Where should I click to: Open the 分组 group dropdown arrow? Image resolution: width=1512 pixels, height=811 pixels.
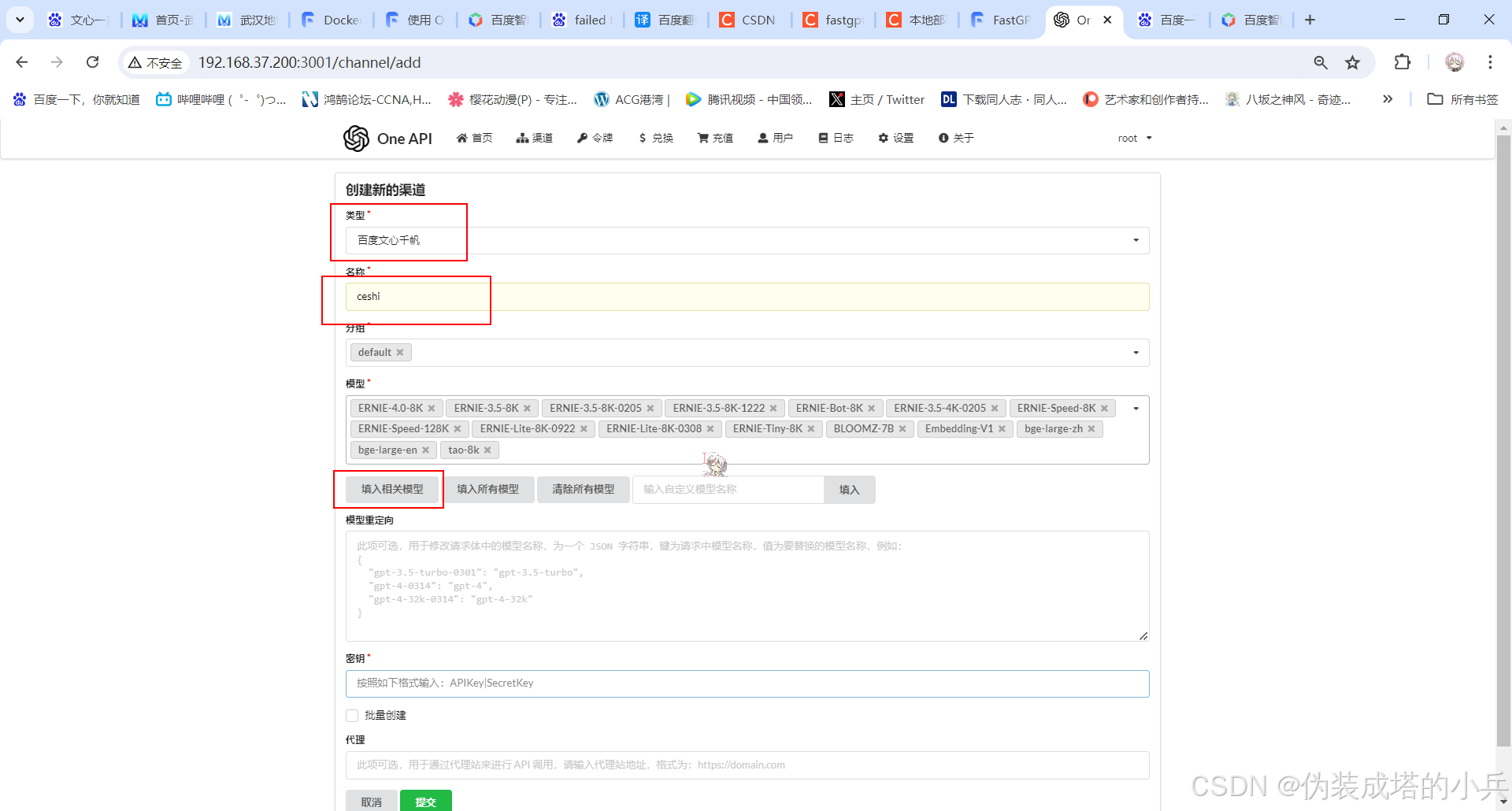(x=1136, y=353)
